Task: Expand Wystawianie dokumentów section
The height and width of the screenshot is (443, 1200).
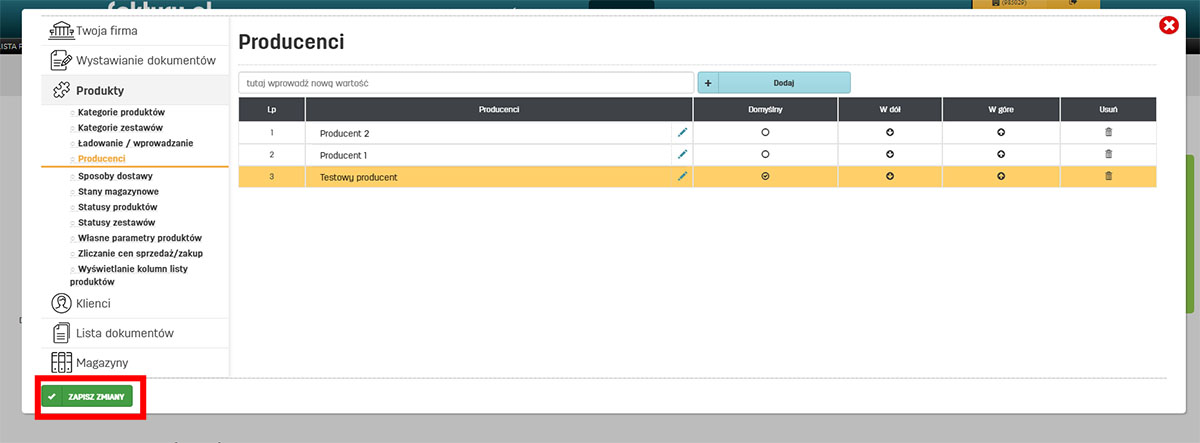Action: pos(145,60)
